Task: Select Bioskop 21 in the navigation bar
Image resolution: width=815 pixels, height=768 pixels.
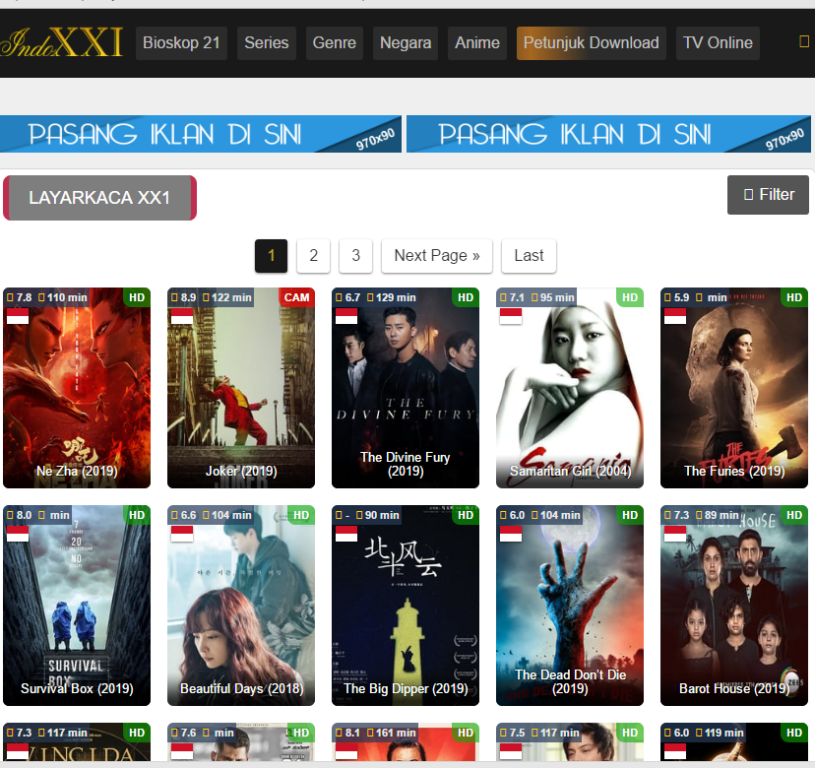Action: pyautogui.click(x=181, y=43)
